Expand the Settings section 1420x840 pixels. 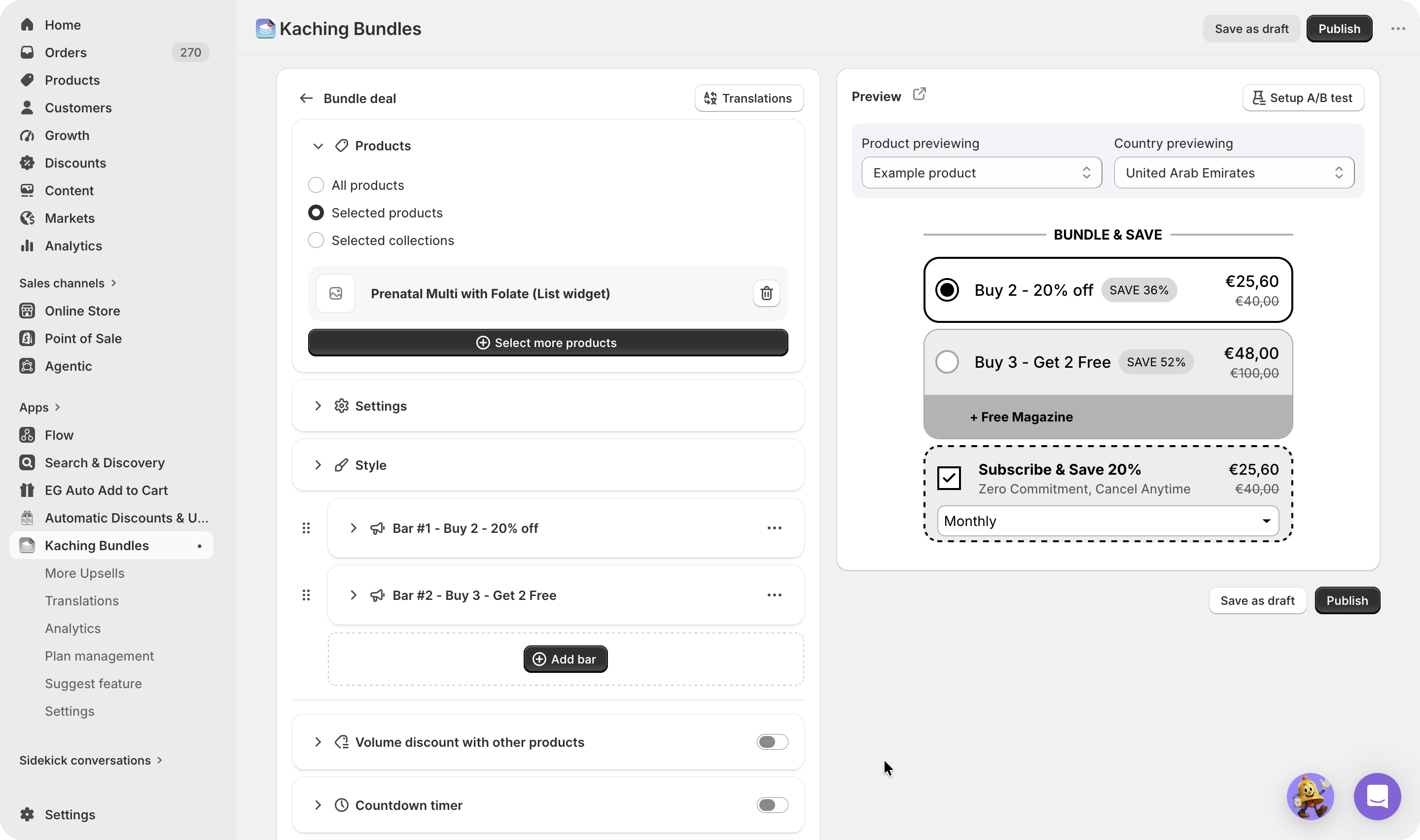[x=318, y=406]
